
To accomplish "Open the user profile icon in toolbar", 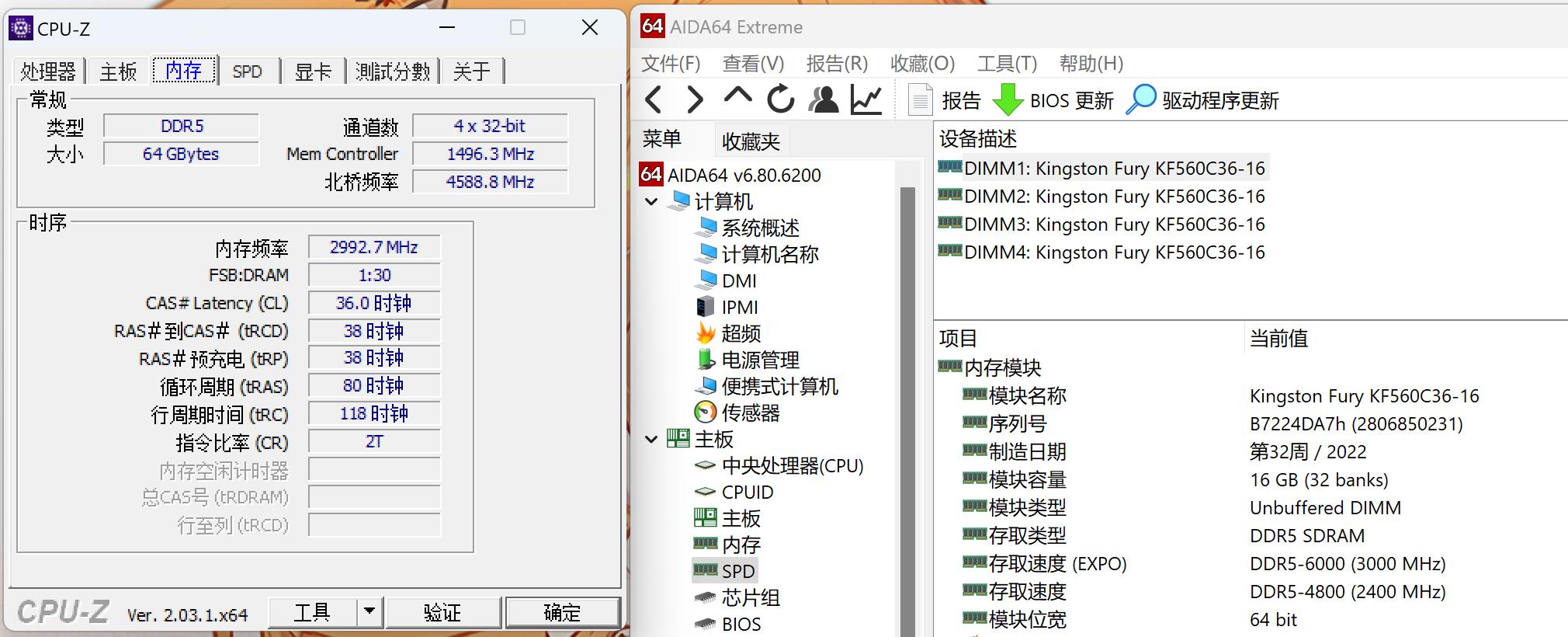I will pos(823,100).
